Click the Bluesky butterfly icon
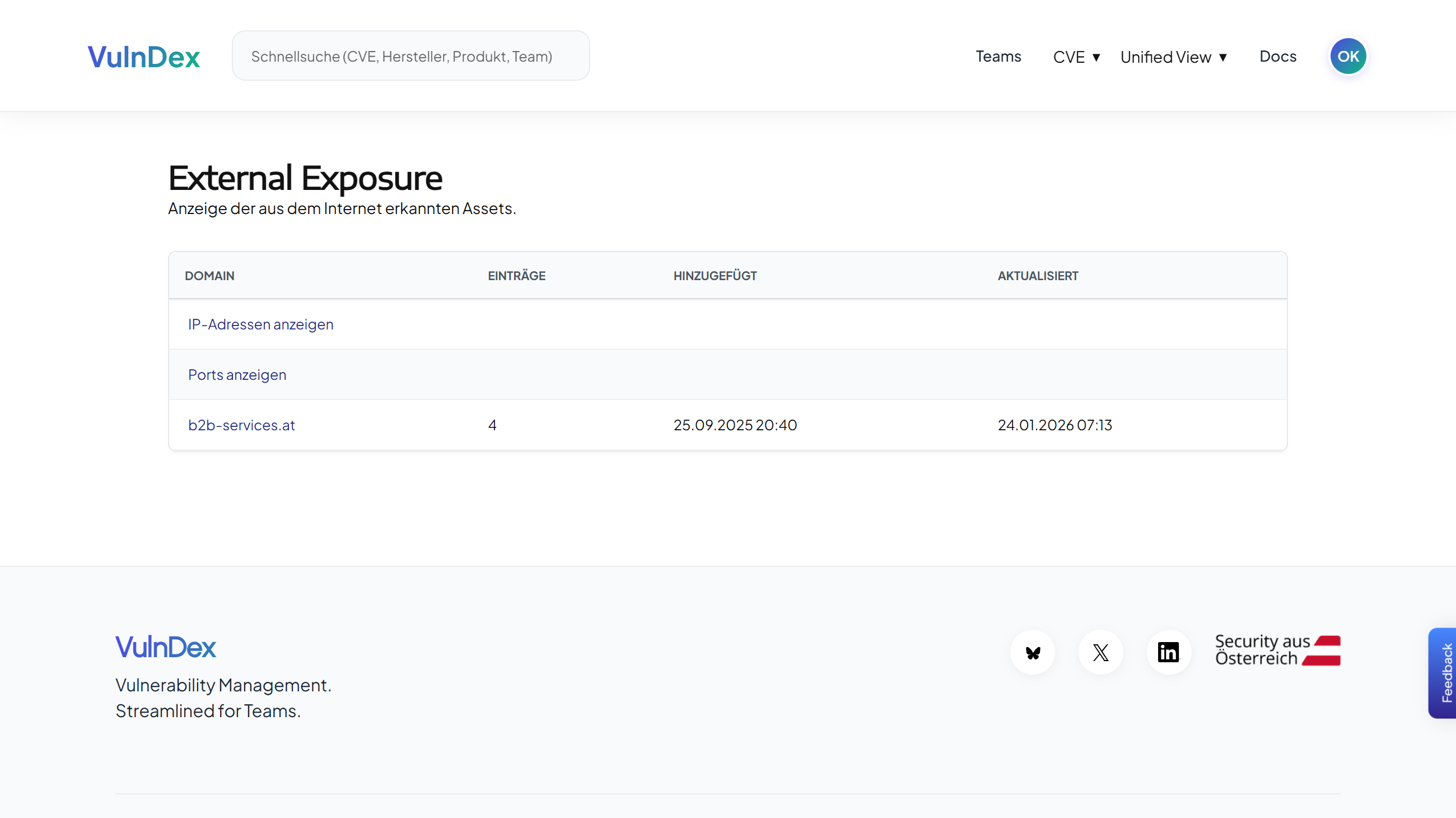1456x818 pixels. [x=1033, y=652]
